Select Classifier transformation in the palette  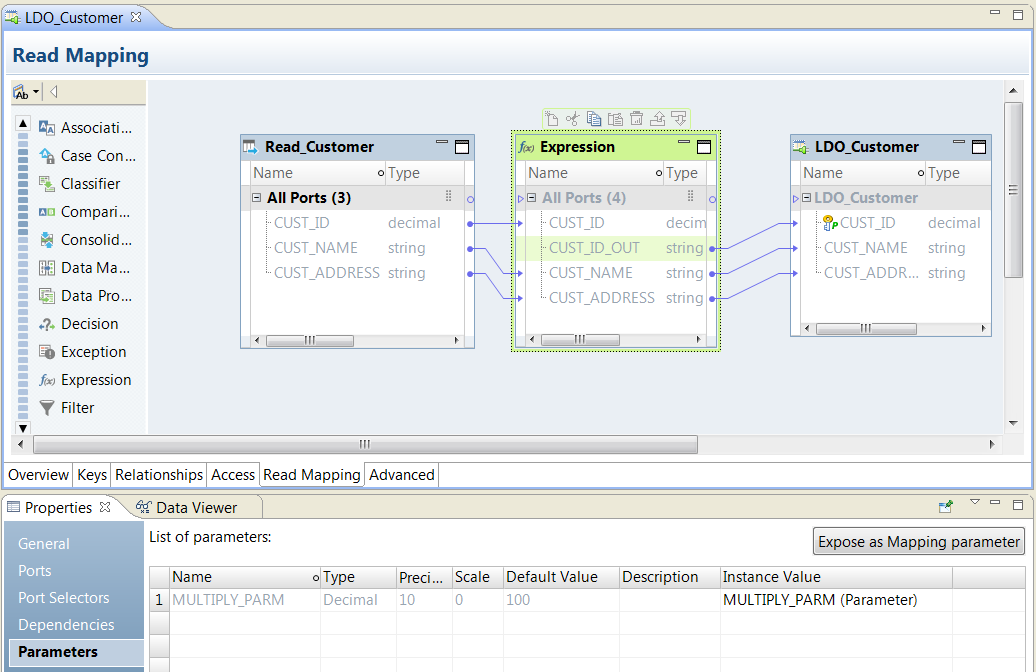(x=80, y=184)
